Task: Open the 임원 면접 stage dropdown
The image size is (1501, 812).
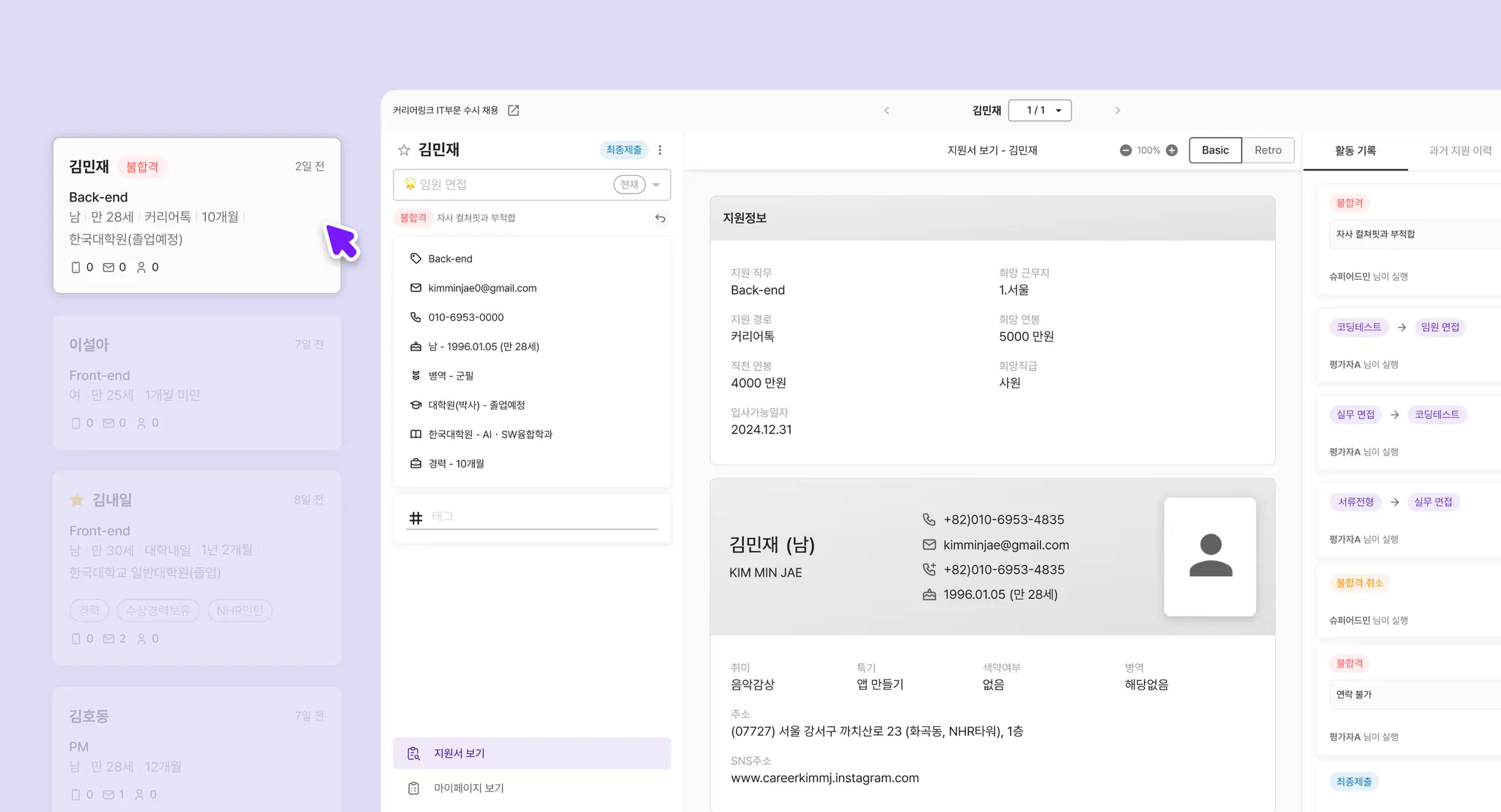Action: (656, 185)
